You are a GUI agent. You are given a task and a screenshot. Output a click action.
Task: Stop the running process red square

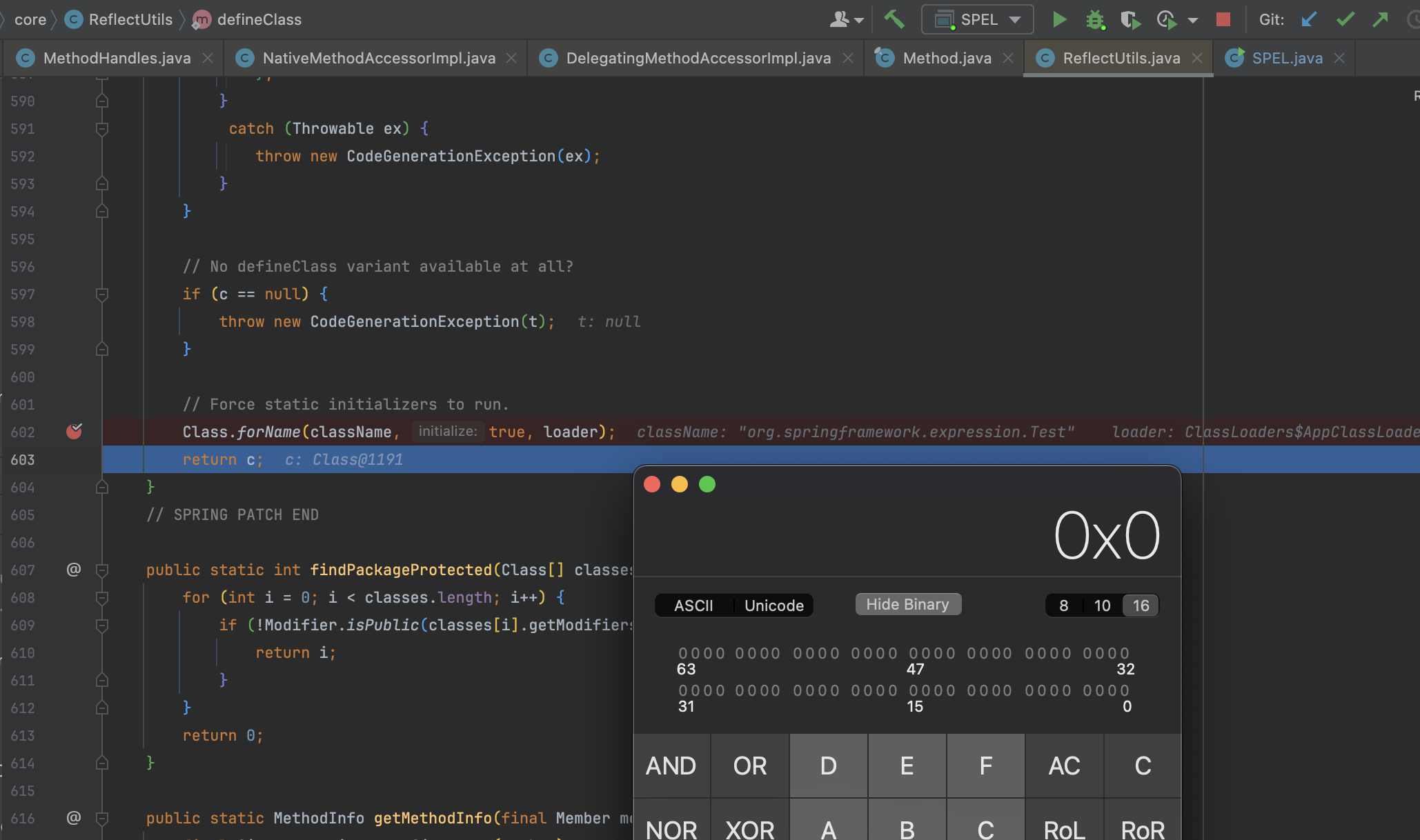[x=1223, y=19]
